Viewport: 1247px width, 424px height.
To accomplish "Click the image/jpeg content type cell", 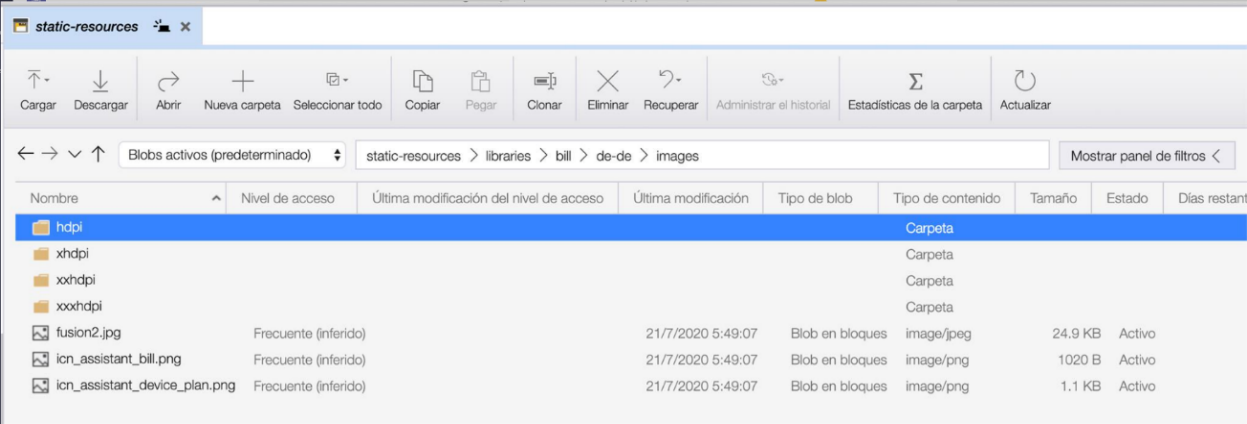I will click(939, 333).
